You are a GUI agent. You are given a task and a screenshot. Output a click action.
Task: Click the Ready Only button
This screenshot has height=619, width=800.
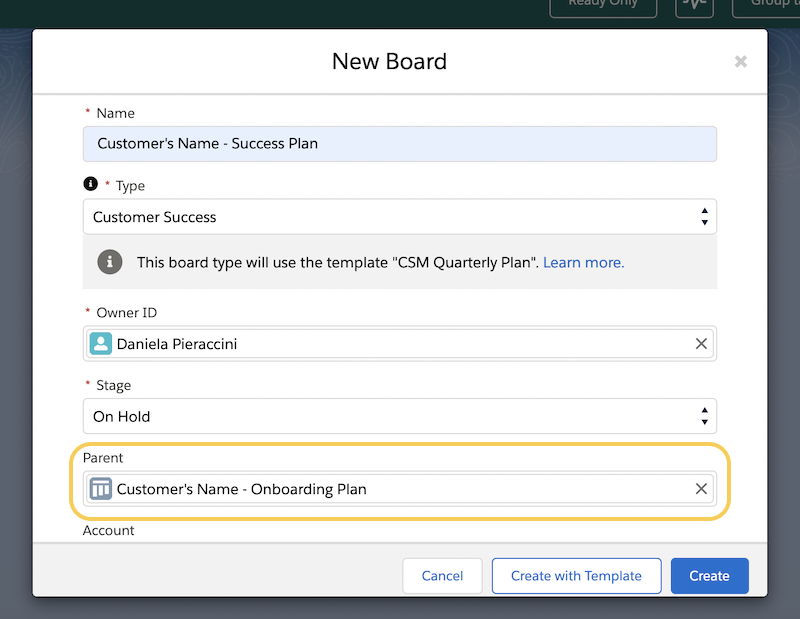[603, 6]
